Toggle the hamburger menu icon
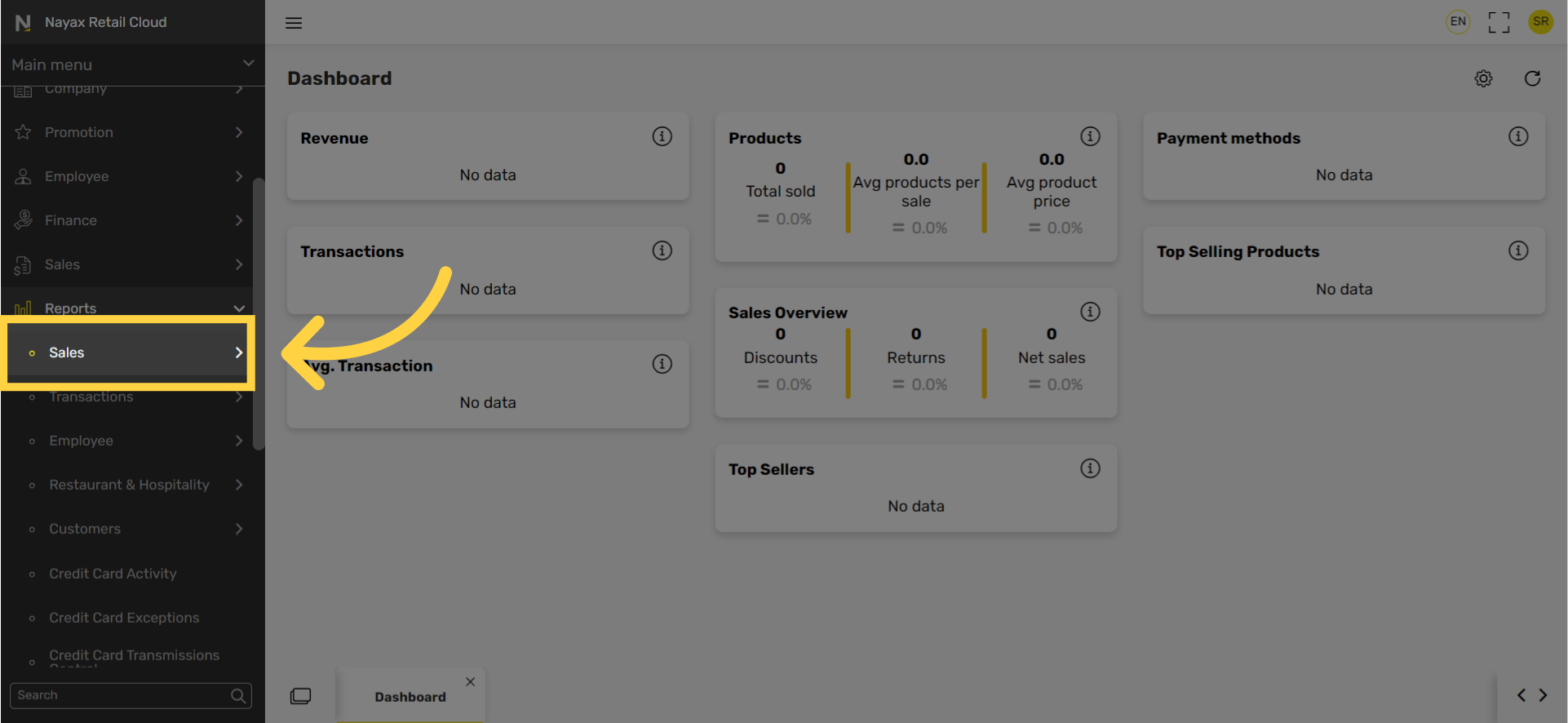Image resolution: width=1568 pixels, height=723 pixels. [294, 23]
